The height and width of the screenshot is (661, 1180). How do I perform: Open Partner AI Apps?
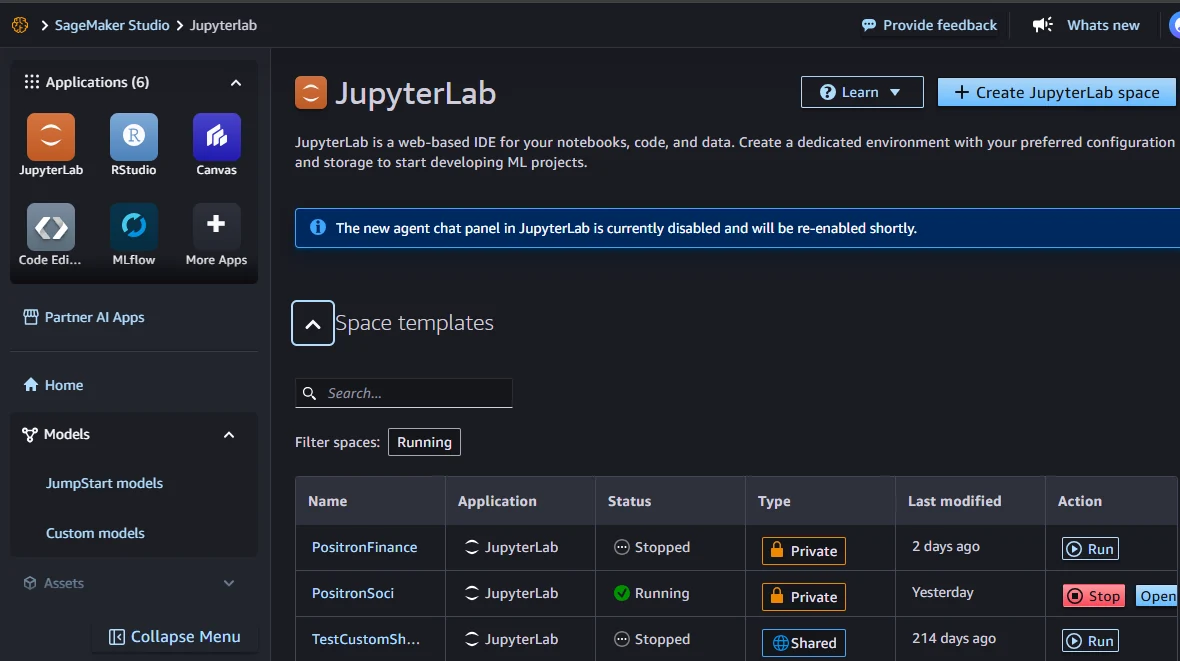(84, 317)
